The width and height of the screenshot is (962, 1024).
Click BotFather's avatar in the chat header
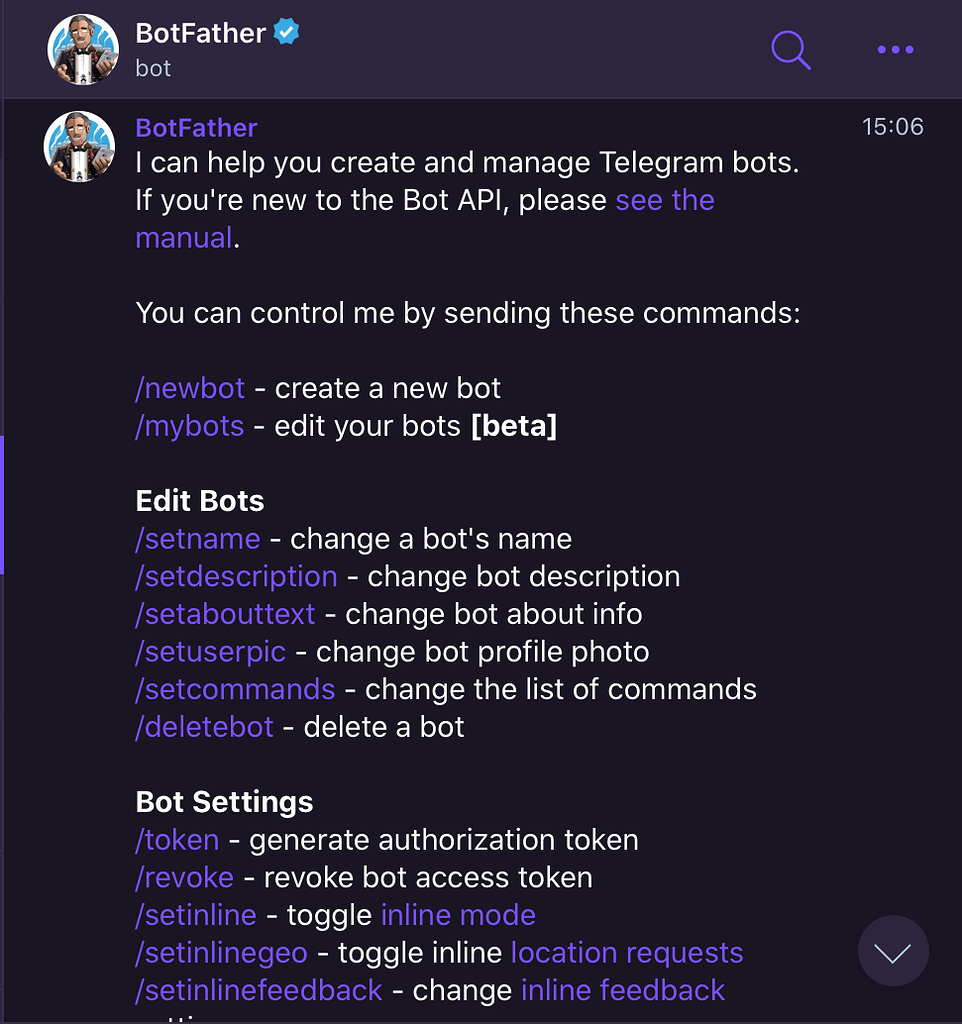coord(83,49)
